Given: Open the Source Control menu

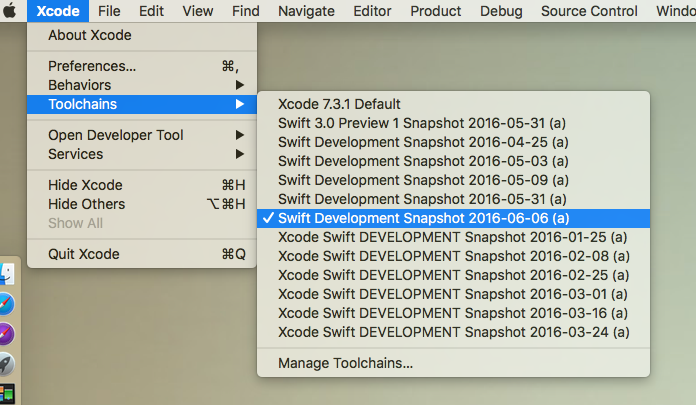Looking at the screenshot, I should (589, 11).
